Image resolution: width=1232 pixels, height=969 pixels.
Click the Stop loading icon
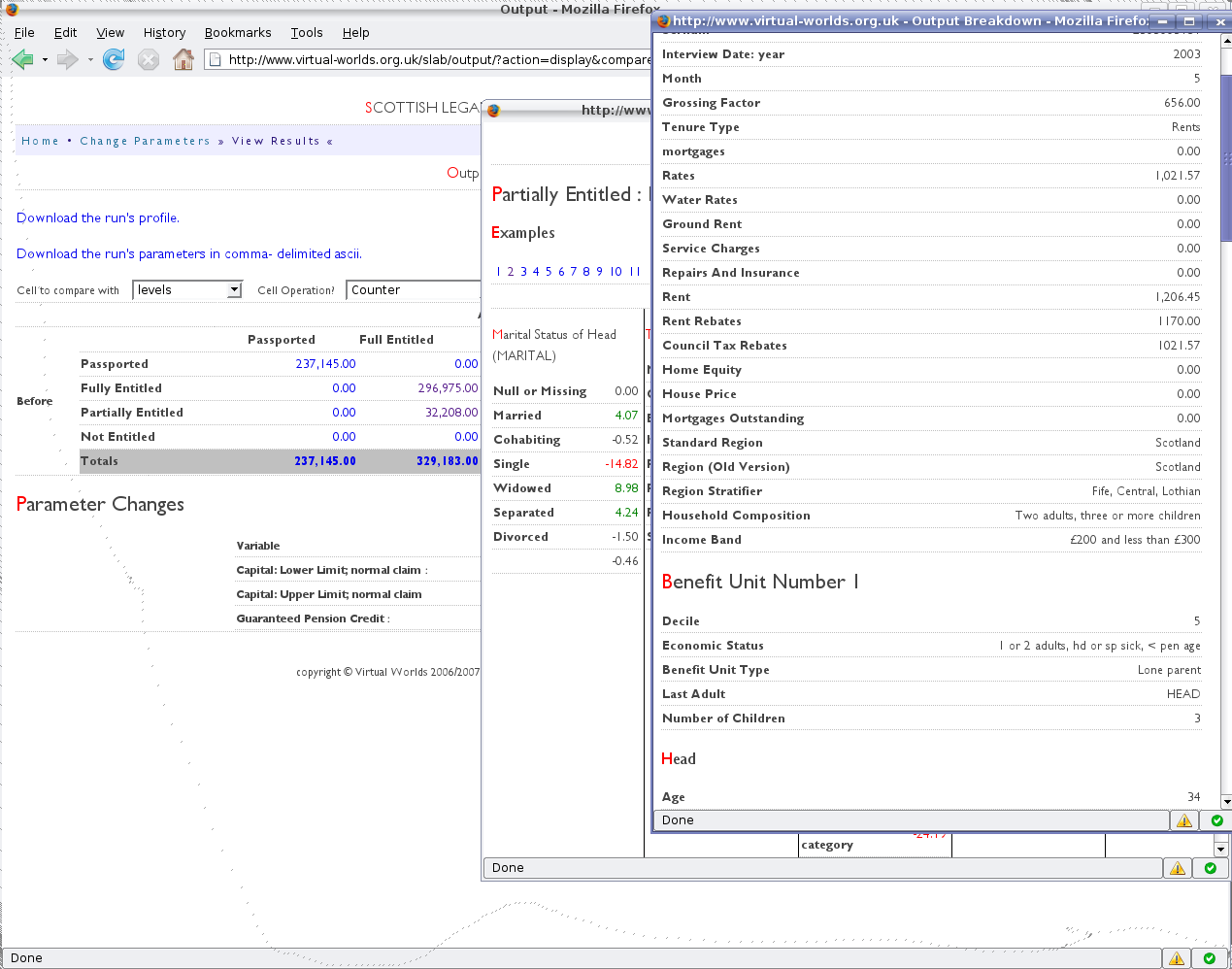coord(148,58)
